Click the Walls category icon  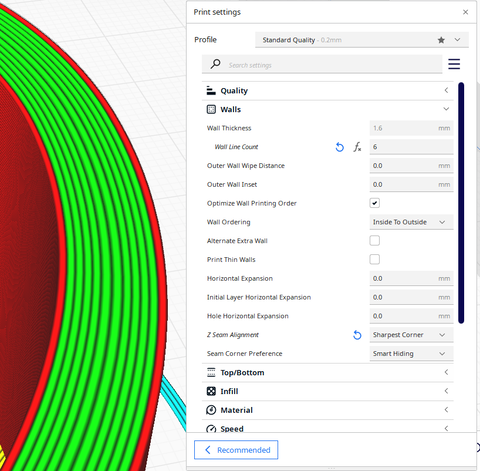[211, 109]
